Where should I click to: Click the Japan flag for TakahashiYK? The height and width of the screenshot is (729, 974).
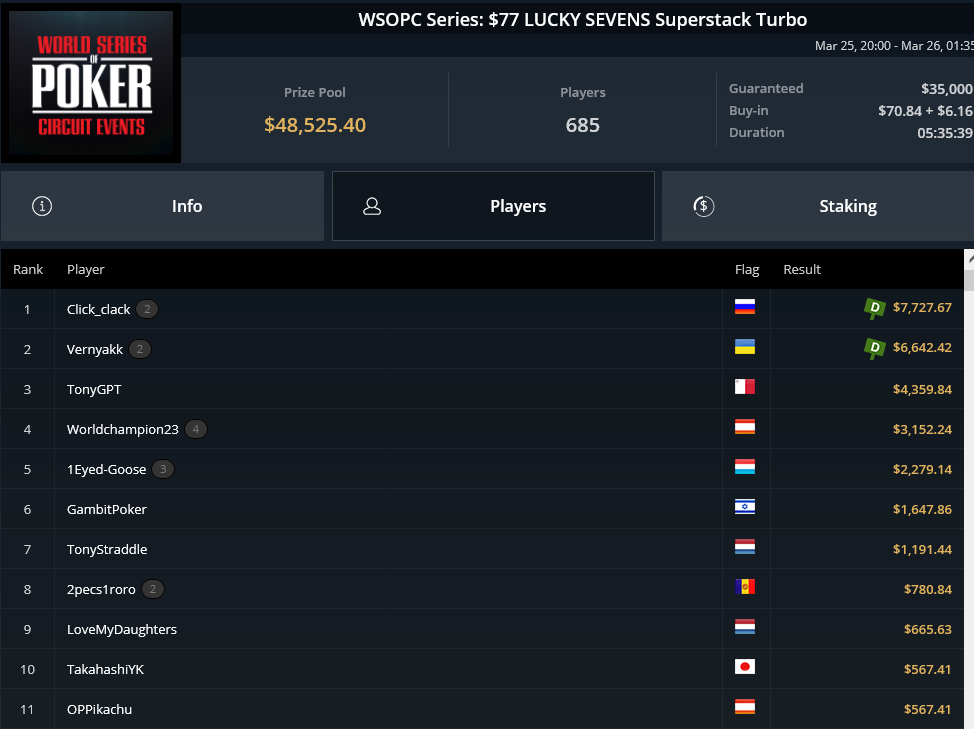(745, 667)
